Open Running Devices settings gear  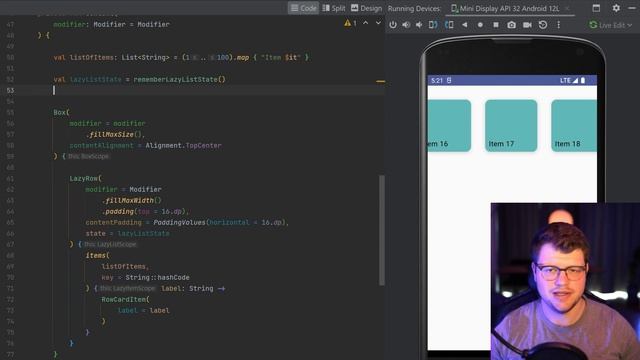[616, 8]
